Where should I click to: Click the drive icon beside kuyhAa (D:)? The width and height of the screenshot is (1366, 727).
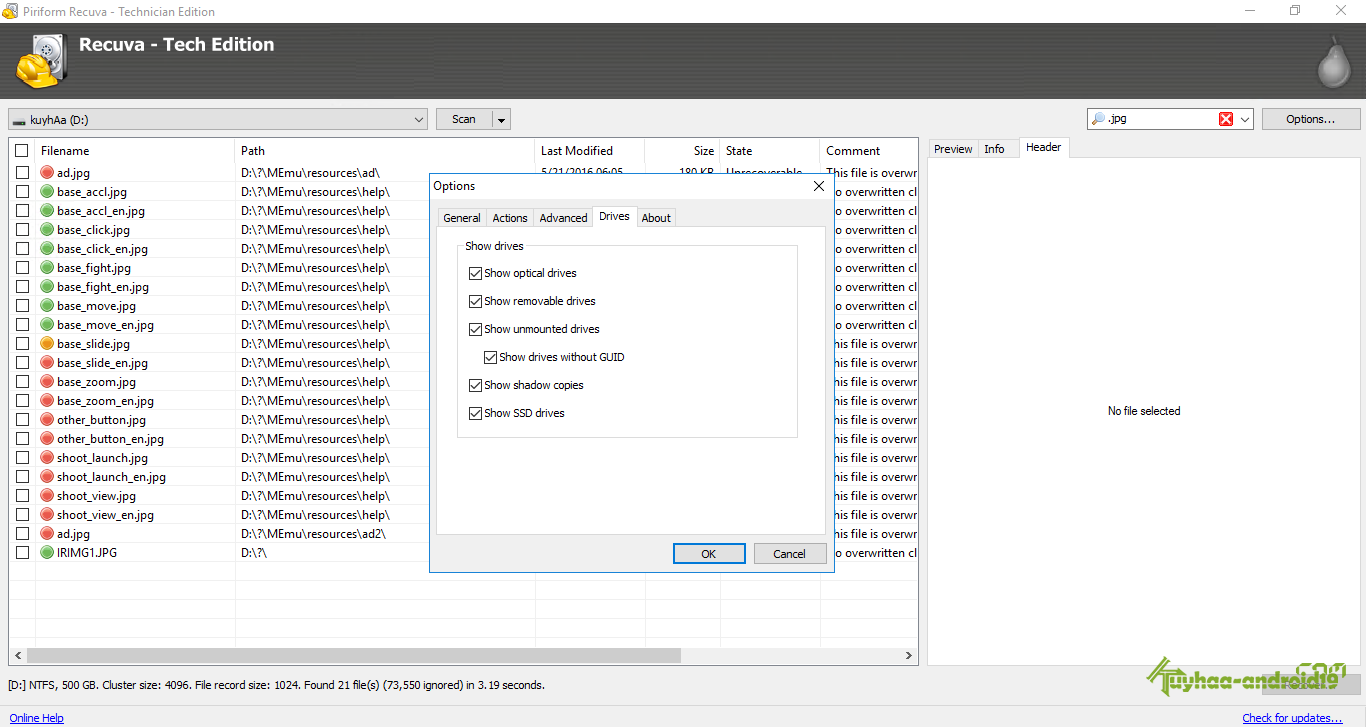click(x=19, y=120)
